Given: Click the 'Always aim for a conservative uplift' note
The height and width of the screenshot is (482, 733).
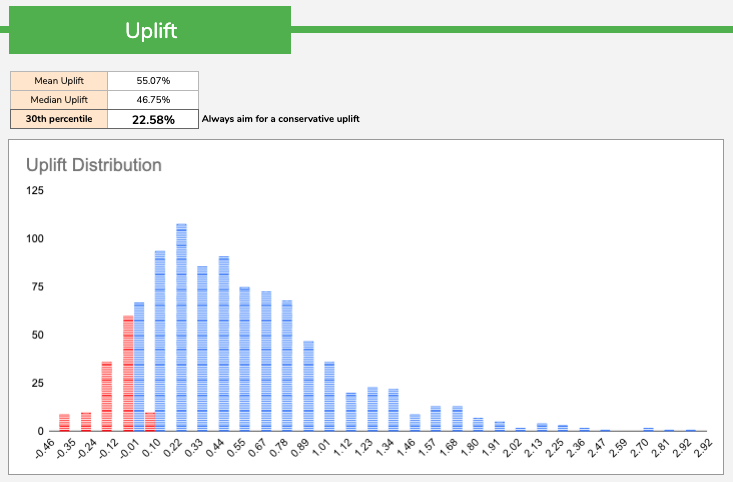Looking at the screenshot, I should [280, 119].
